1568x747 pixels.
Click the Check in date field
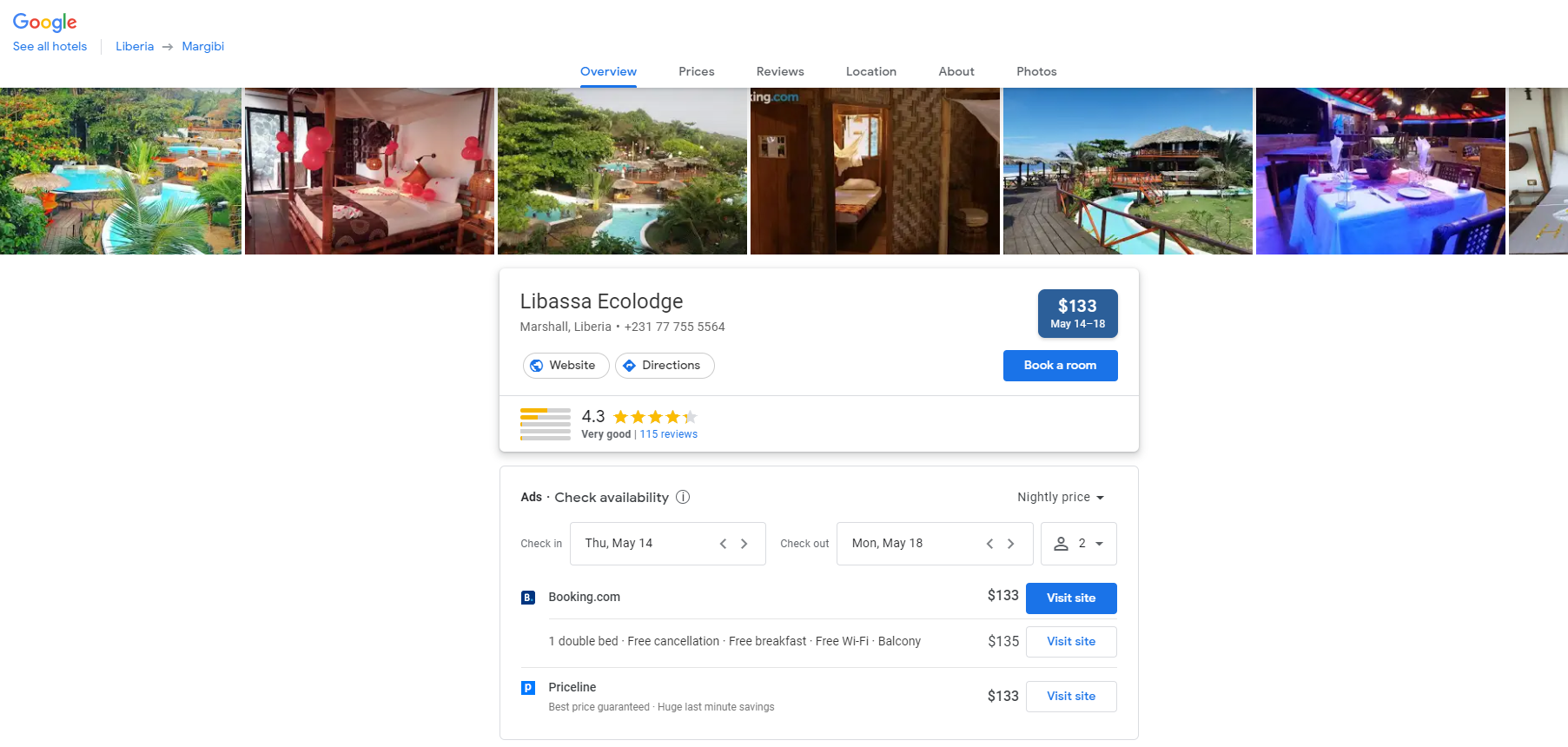(667, 544)
